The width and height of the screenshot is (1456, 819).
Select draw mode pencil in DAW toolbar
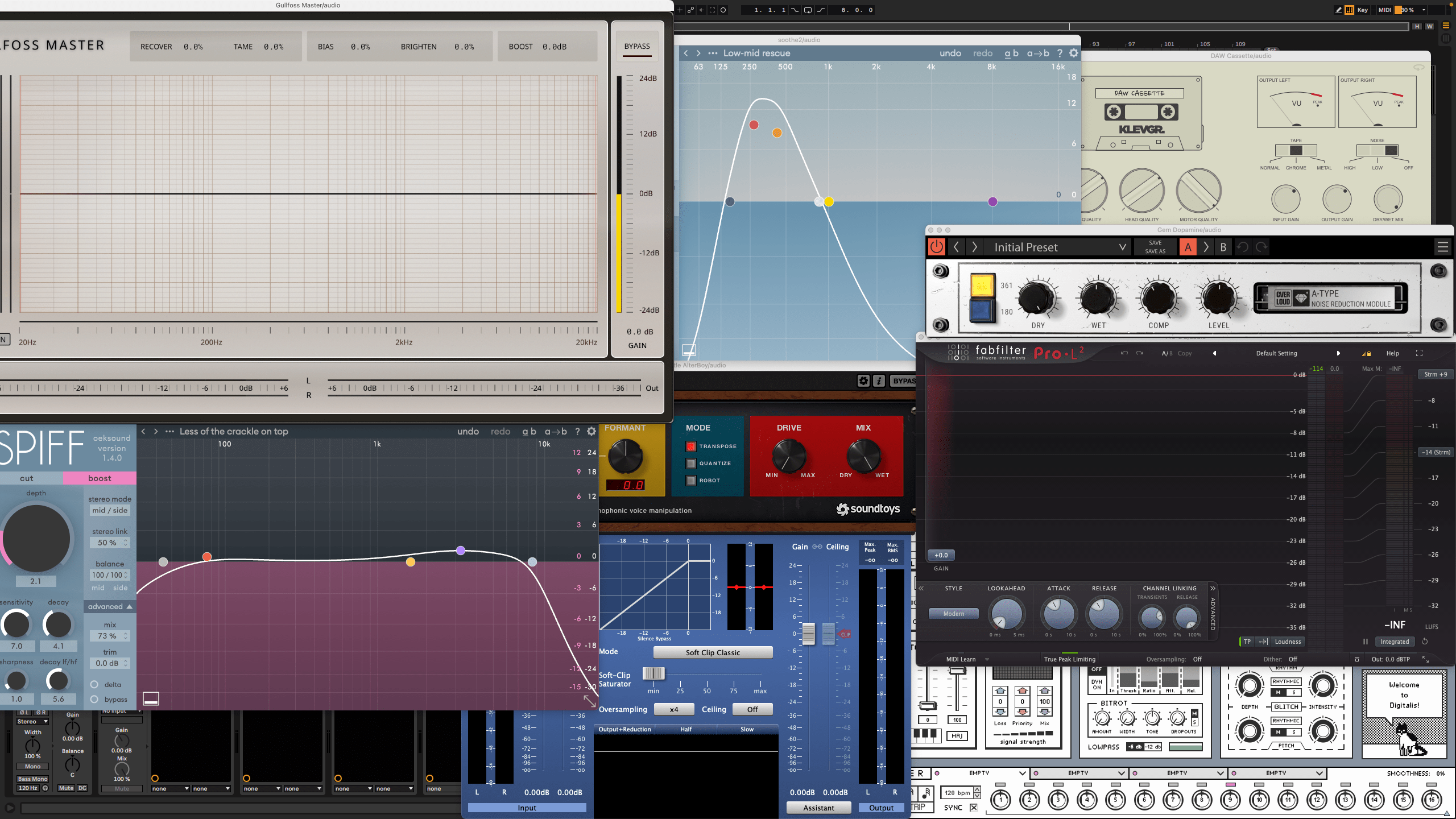pyautogui.click(x=1338, y=10)
